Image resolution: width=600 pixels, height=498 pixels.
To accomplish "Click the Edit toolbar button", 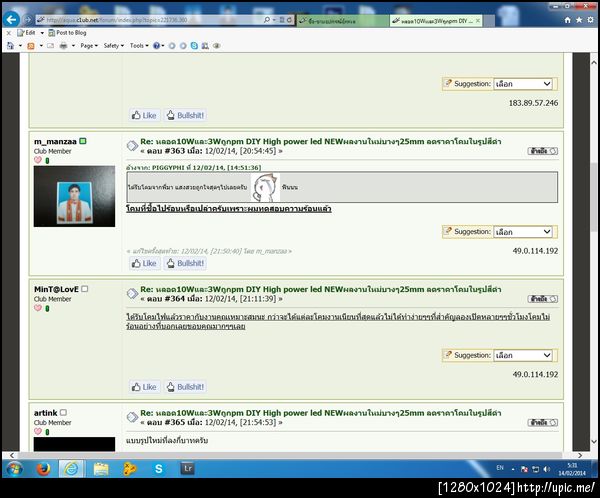I will (x=26, y=33).
